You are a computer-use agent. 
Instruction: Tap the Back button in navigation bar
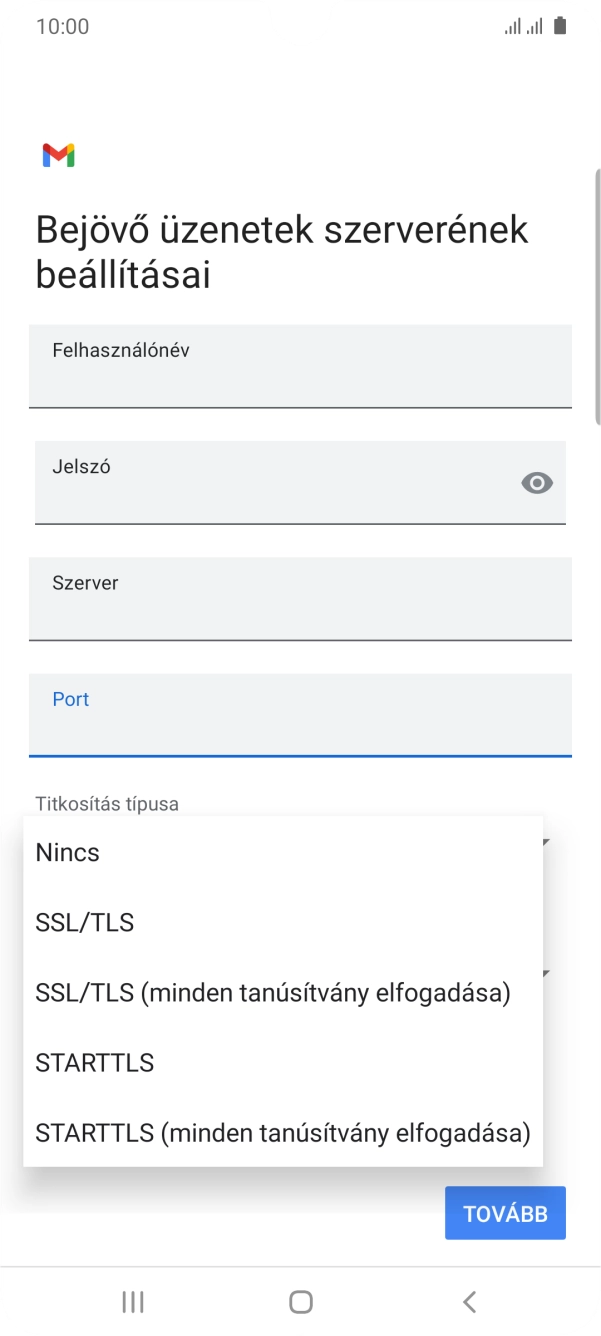coord(469,1302)
